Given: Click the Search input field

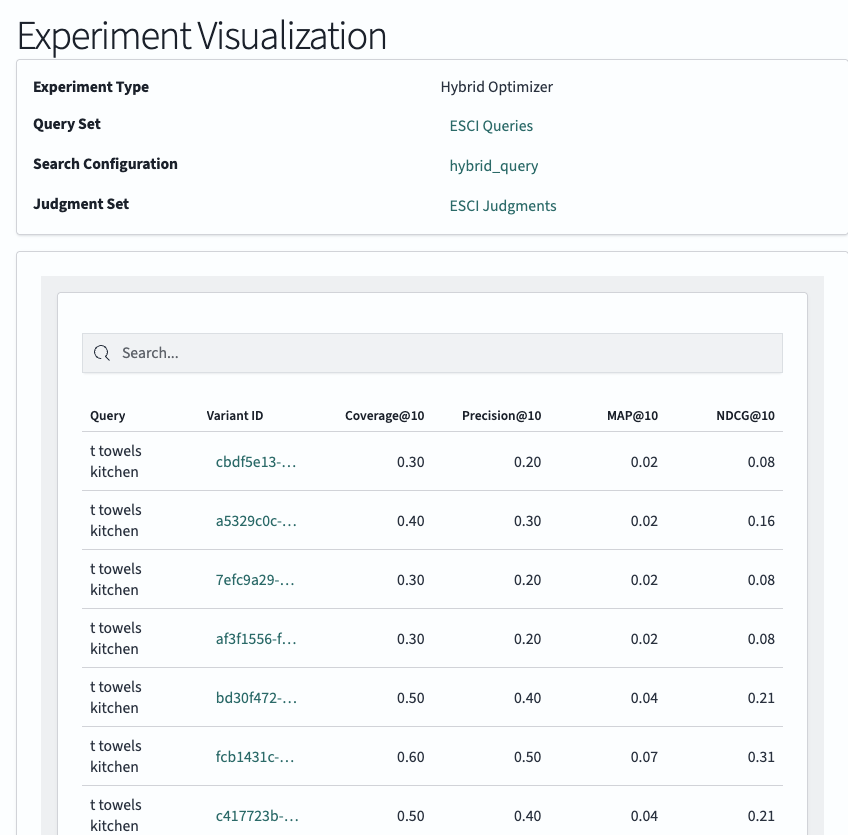Looking at the screenshot, I should click(432, 353).
